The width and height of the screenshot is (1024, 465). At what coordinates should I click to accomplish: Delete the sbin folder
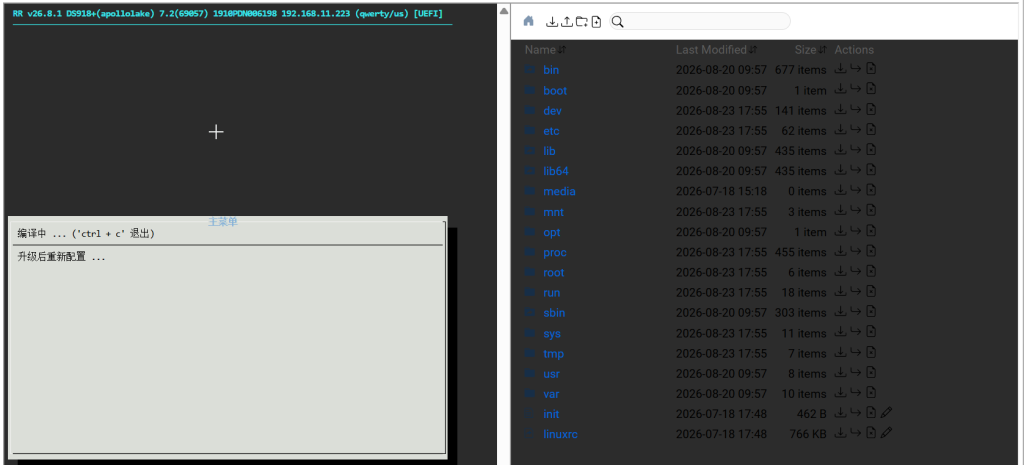(871, 312)
